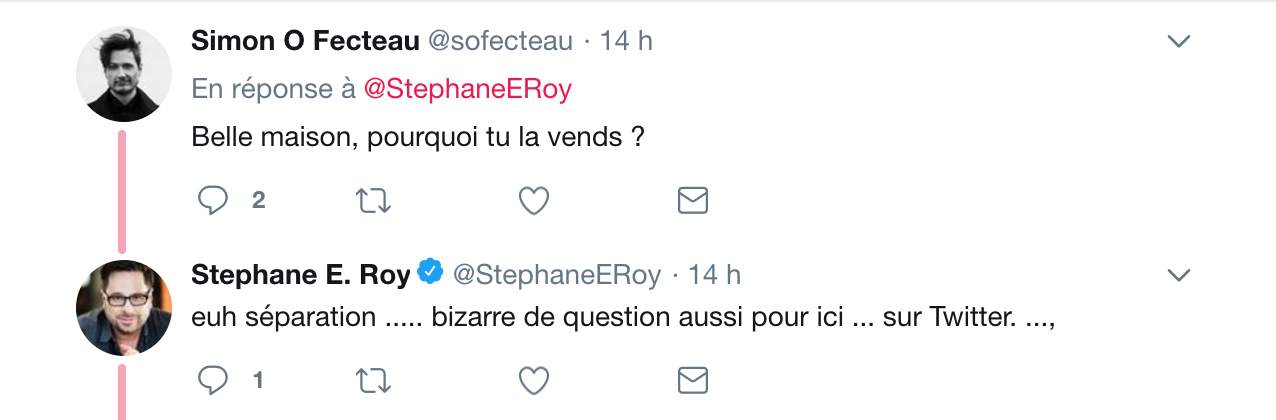The width and height of the screenshot is (1276, 420).
Task: Open Stephane E. Roy's display name
Action: [300, 273]
